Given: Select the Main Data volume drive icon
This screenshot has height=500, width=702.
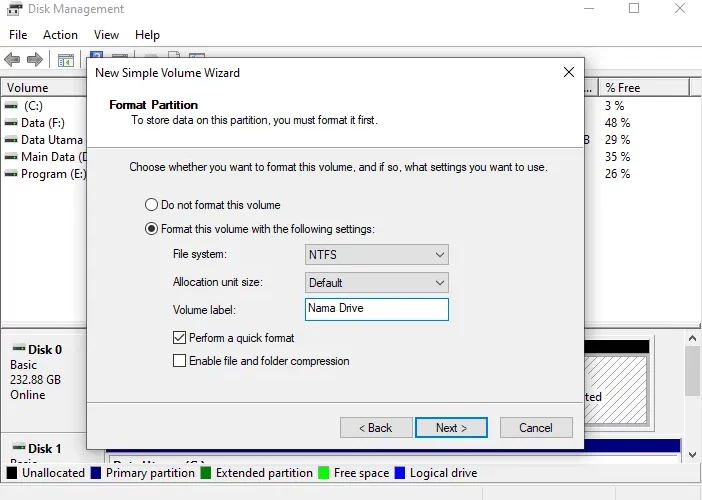Looking at the screenshot, I should [11, 157].
